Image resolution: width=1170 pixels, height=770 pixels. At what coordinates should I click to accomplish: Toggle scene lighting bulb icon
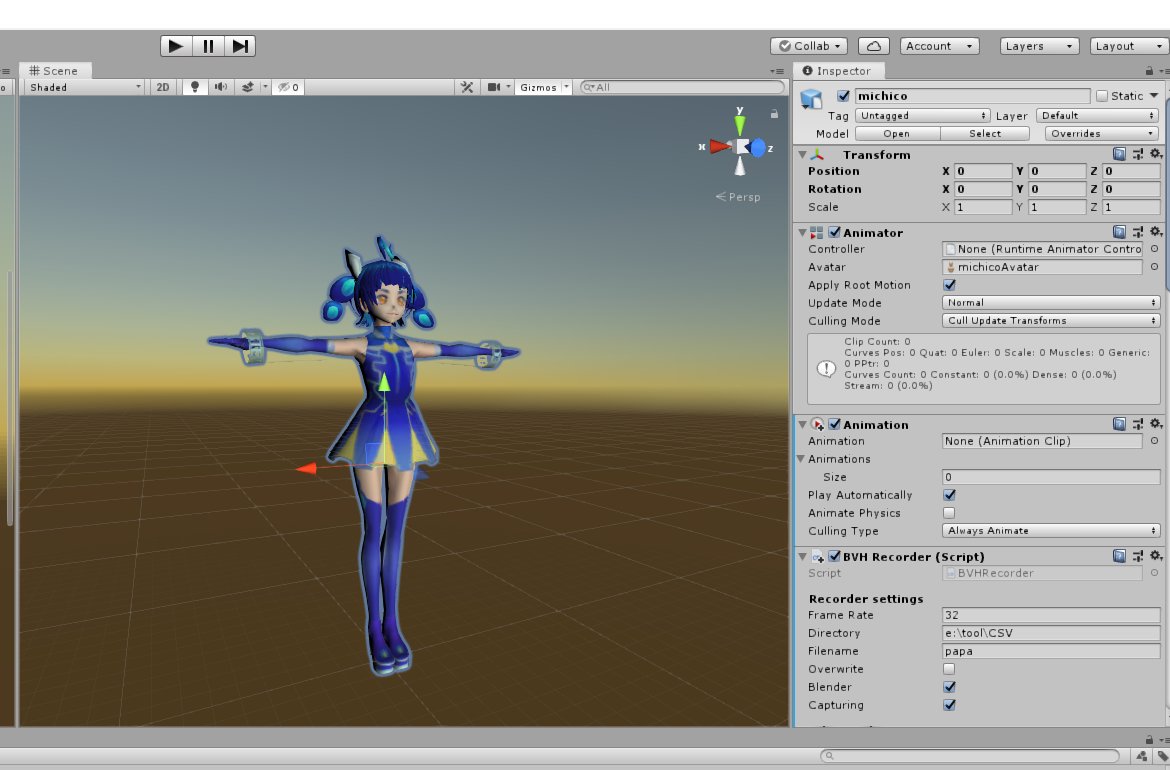[x=195, y=87]
